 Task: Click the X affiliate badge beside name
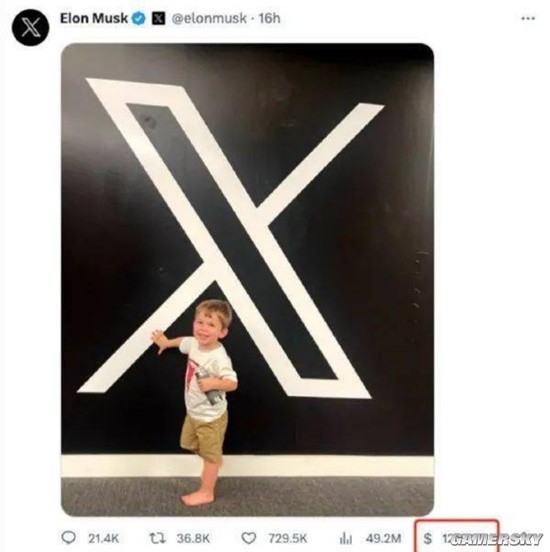click(158, 18)
